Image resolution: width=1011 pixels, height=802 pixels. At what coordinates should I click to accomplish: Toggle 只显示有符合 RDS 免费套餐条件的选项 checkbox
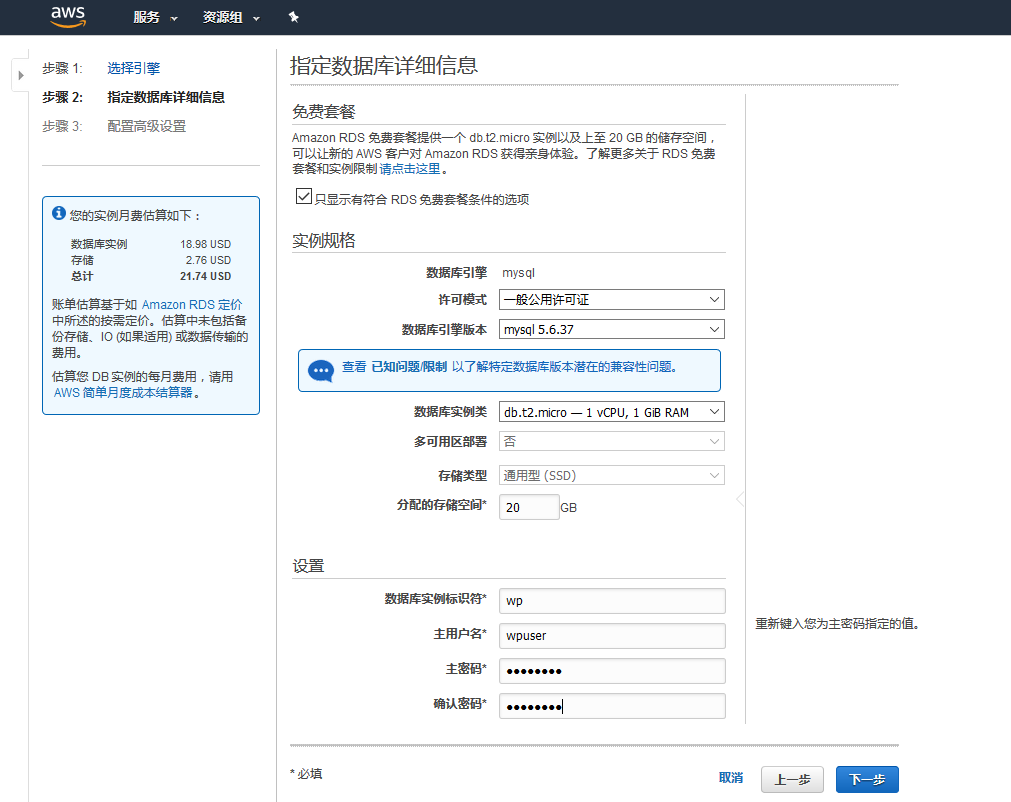coord(304,196)
